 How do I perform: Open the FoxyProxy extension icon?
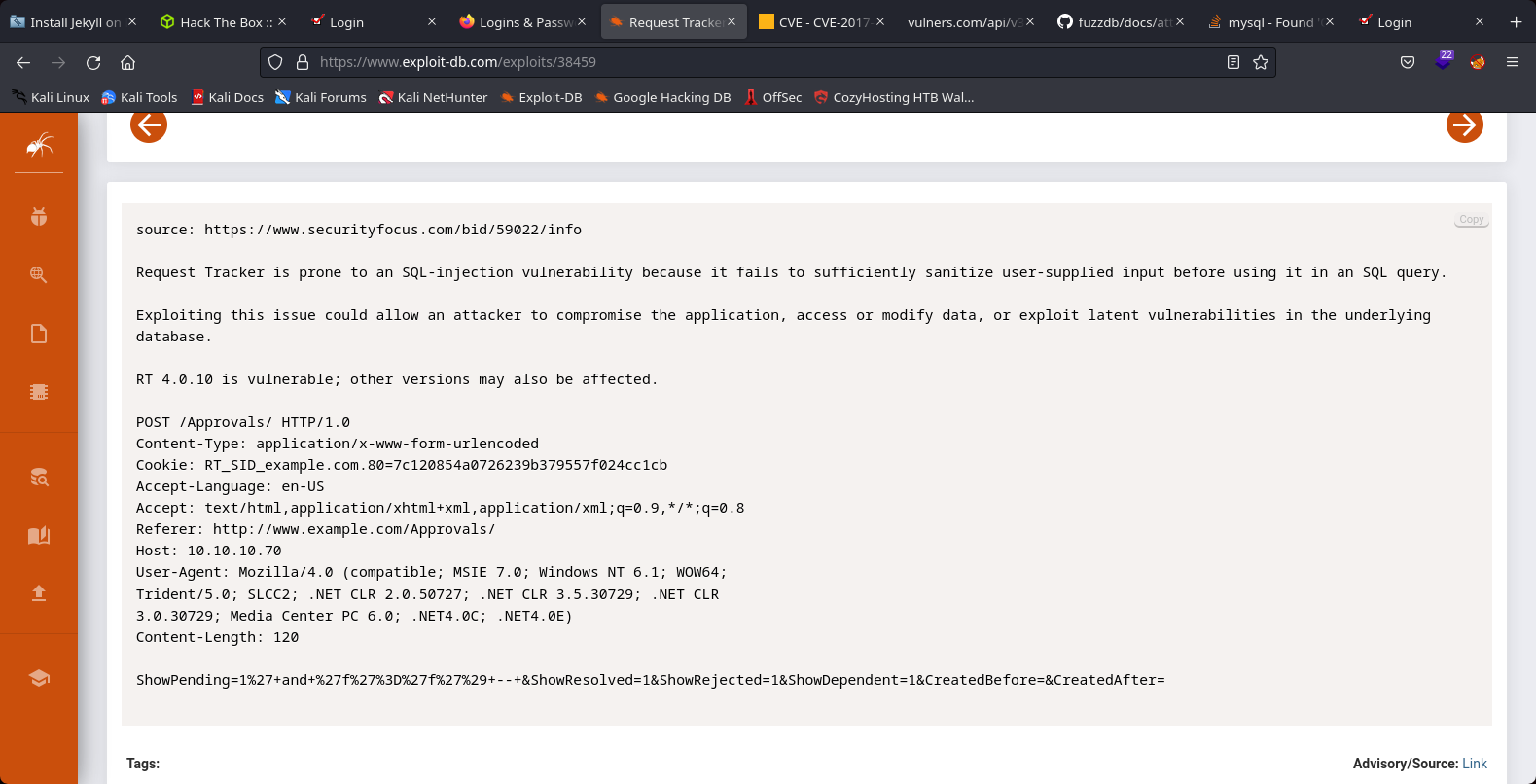[1478, 62]
